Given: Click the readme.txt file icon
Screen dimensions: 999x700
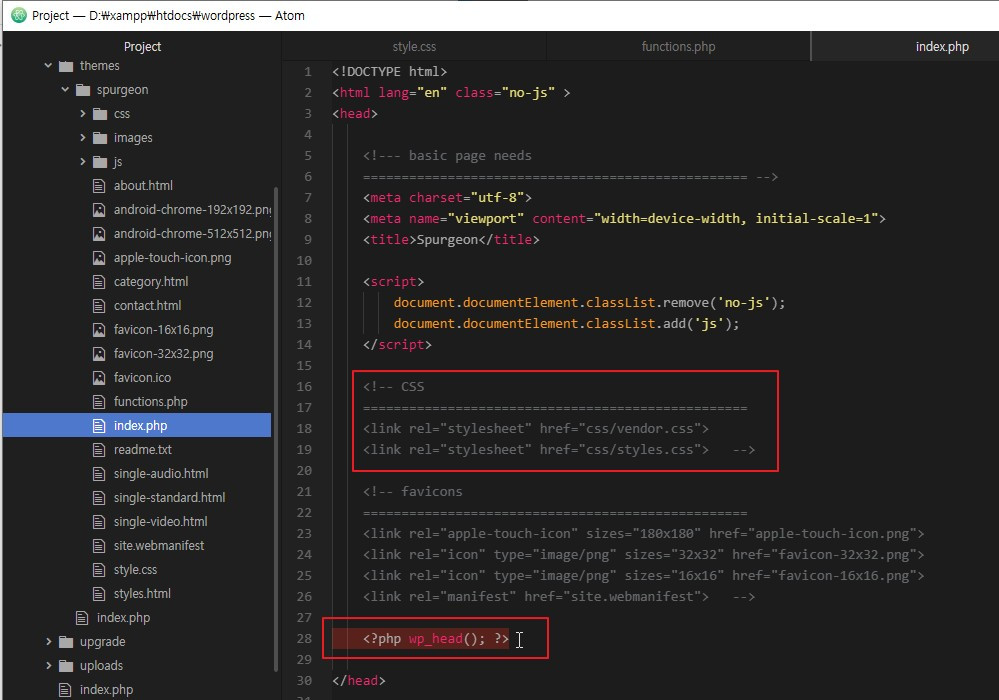Looking at the screenshot, I should pos(99,450).
